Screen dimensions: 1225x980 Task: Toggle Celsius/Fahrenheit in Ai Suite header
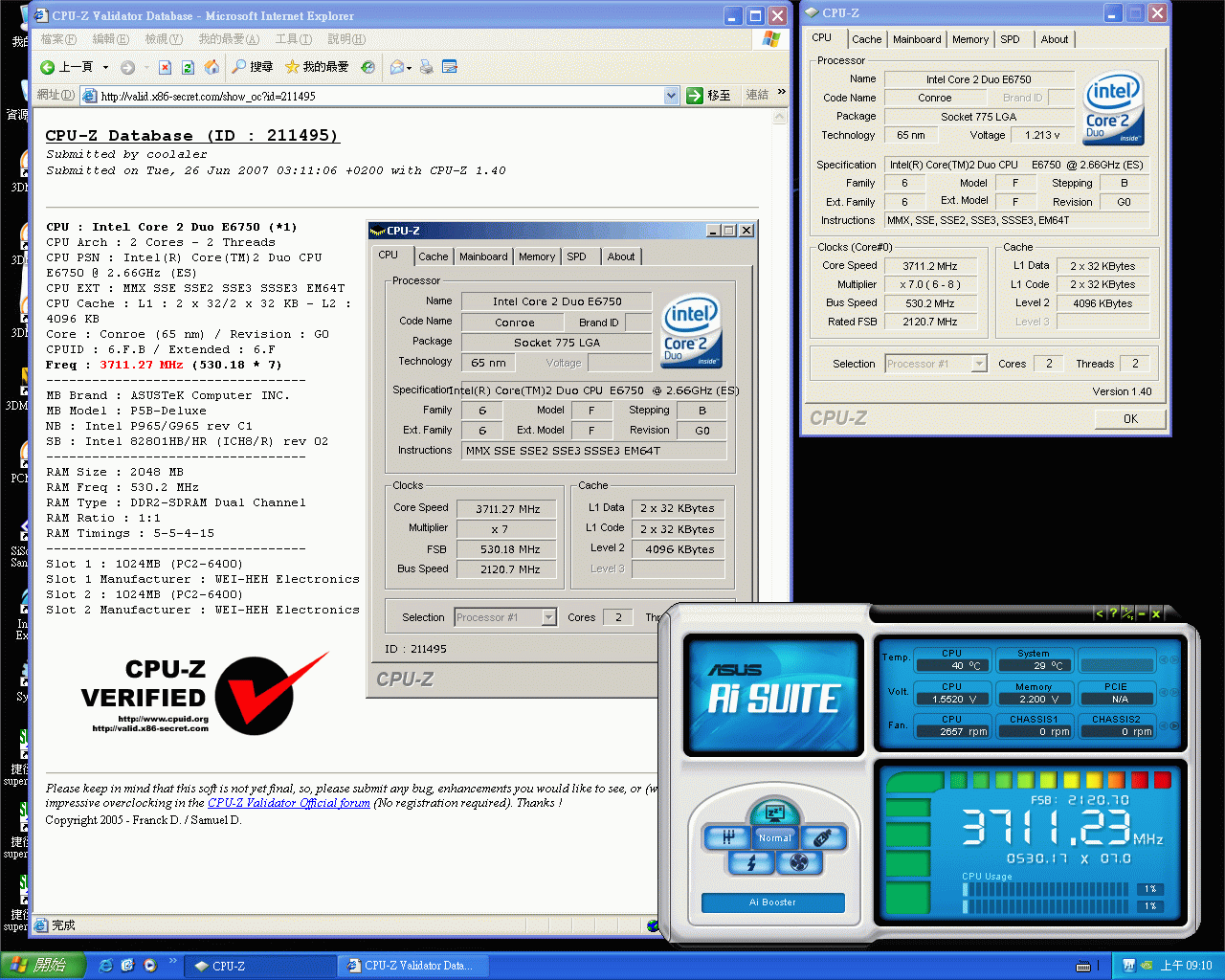tap(1127, 613)
